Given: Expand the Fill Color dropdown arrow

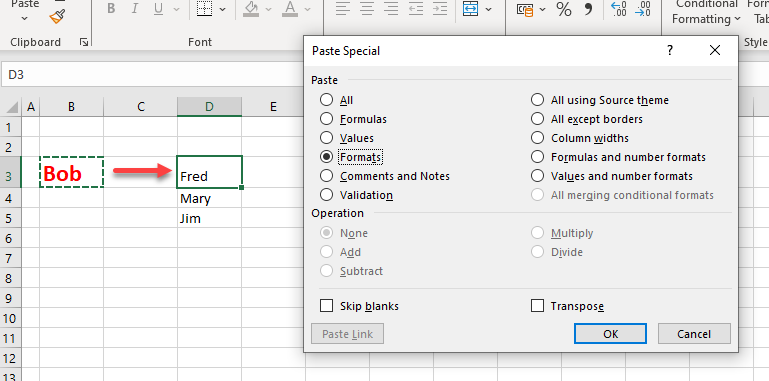Looking at the screenshot, I should (x=268, y=9).
